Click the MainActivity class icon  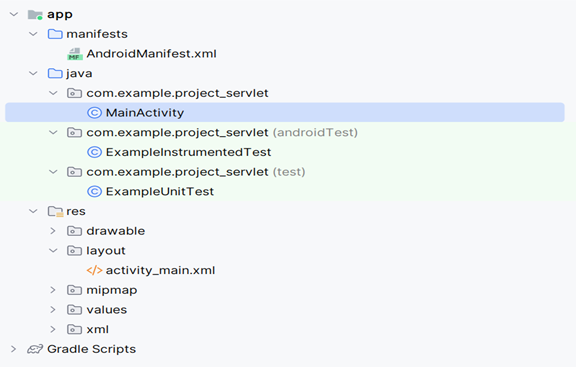[x=94, y=113]
